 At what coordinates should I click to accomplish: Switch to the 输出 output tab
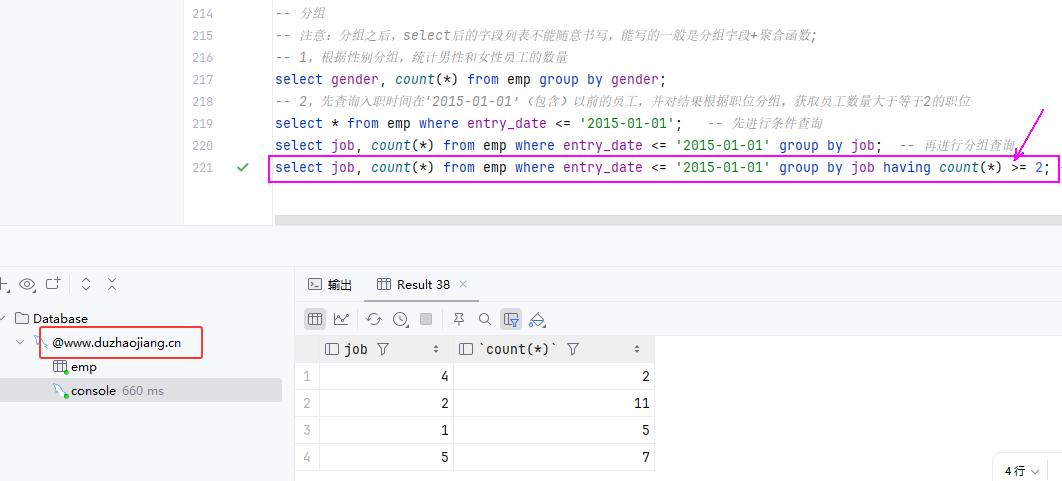coord(330,285)
